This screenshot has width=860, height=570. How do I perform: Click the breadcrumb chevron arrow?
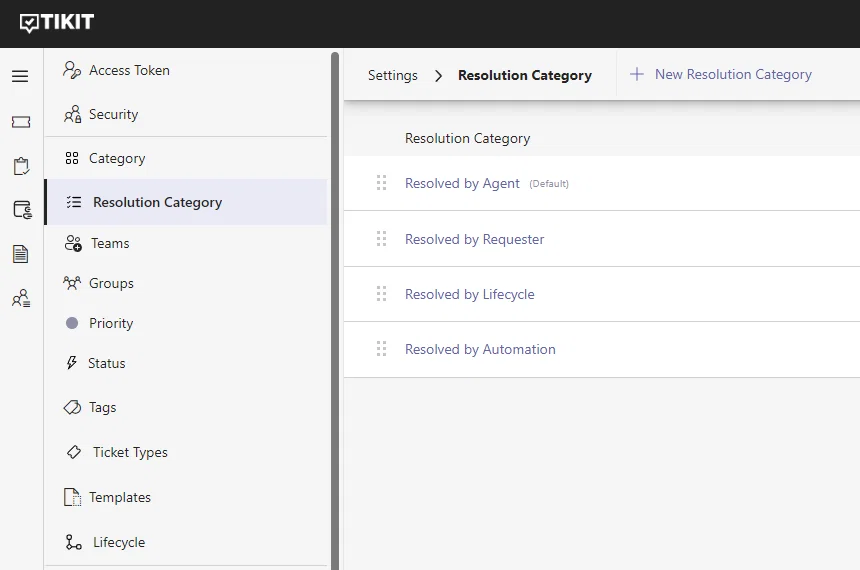click(x=438, y=76)
